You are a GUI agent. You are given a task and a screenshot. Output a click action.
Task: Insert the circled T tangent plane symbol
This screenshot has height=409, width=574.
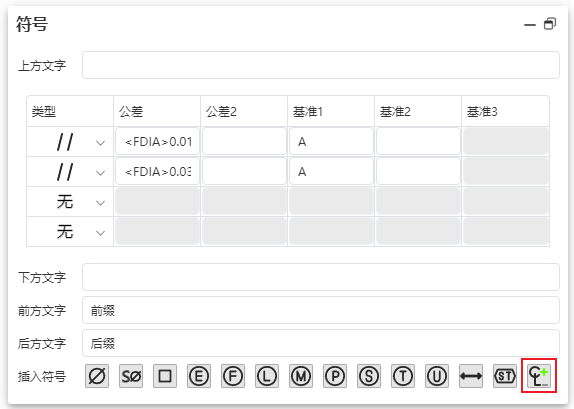click(x=403, y=376)
